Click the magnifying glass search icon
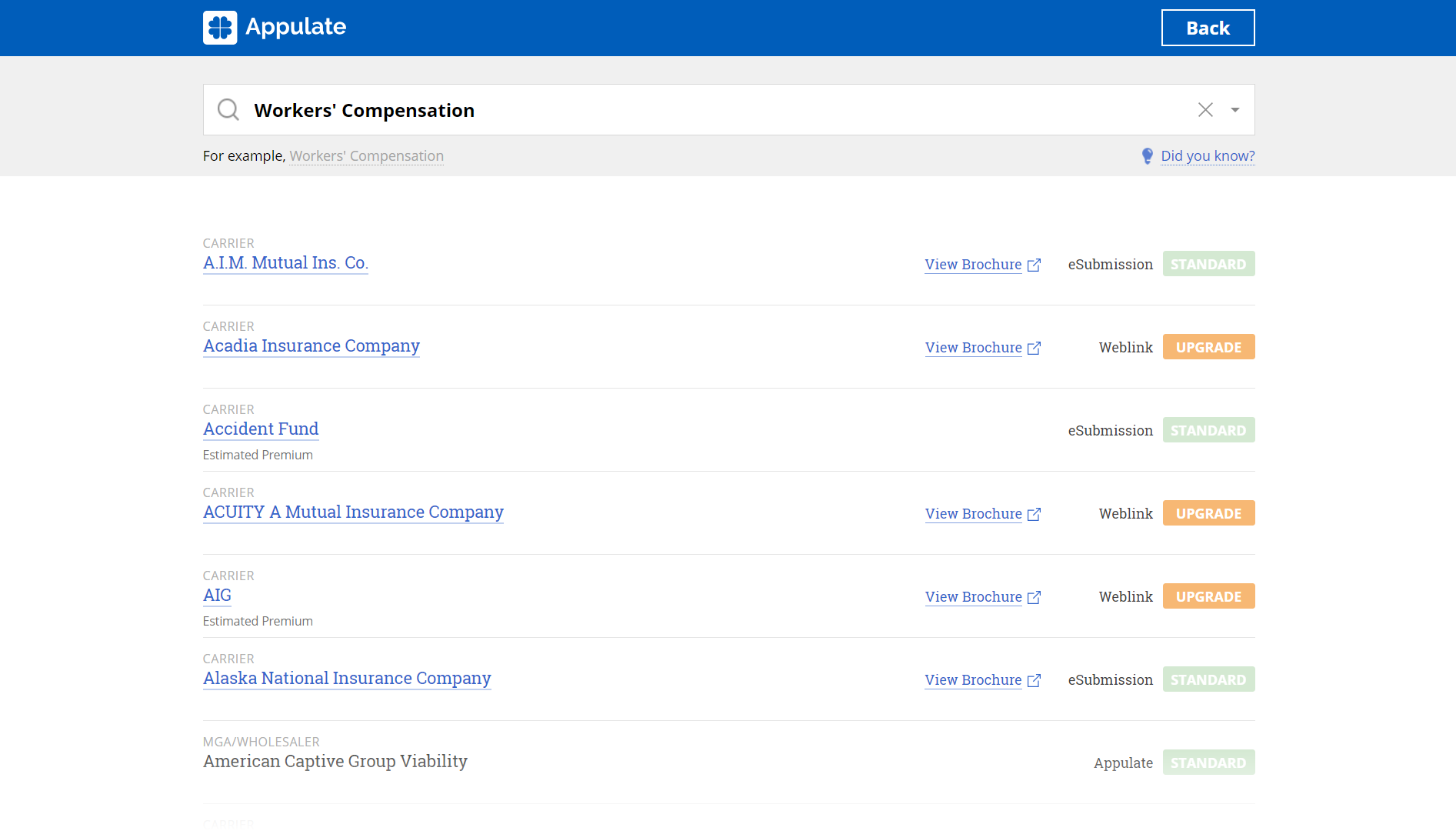 228,110
